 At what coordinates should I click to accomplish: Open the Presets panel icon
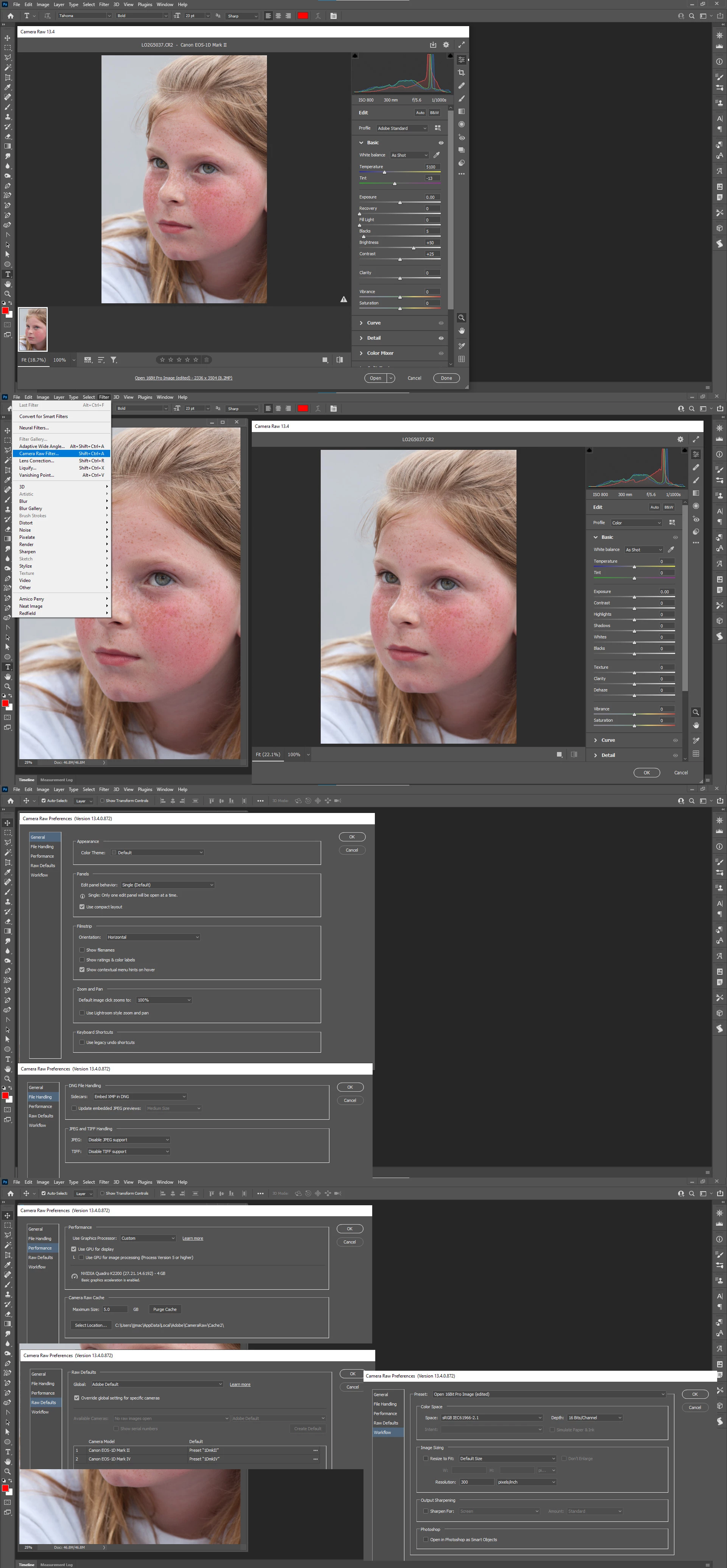click(461, 162)
